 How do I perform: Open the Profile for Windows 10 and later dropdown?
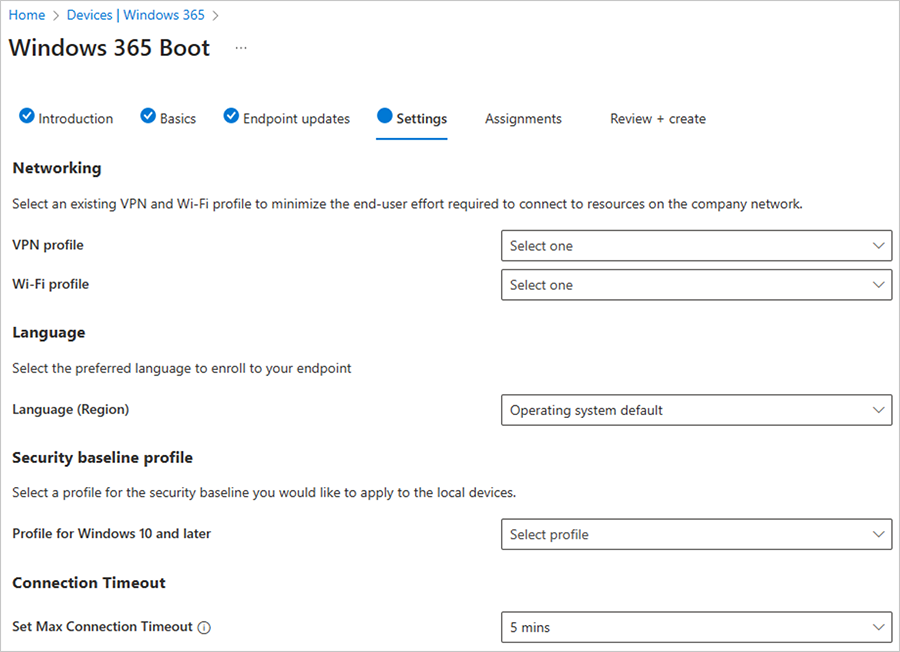tap(696, 534)
